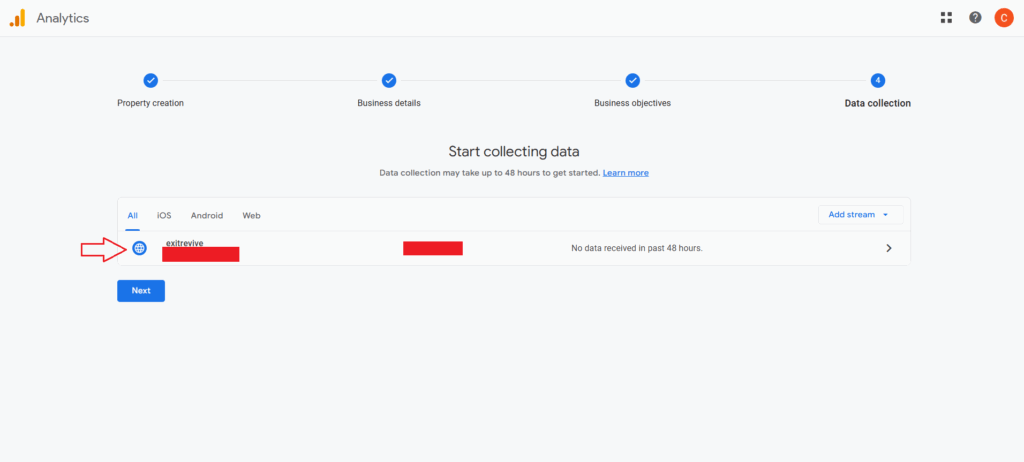Image resolution: width=1024 pixels, height=462 pixels.
Task: Click the Next button
Action: [x=141, y=290]
